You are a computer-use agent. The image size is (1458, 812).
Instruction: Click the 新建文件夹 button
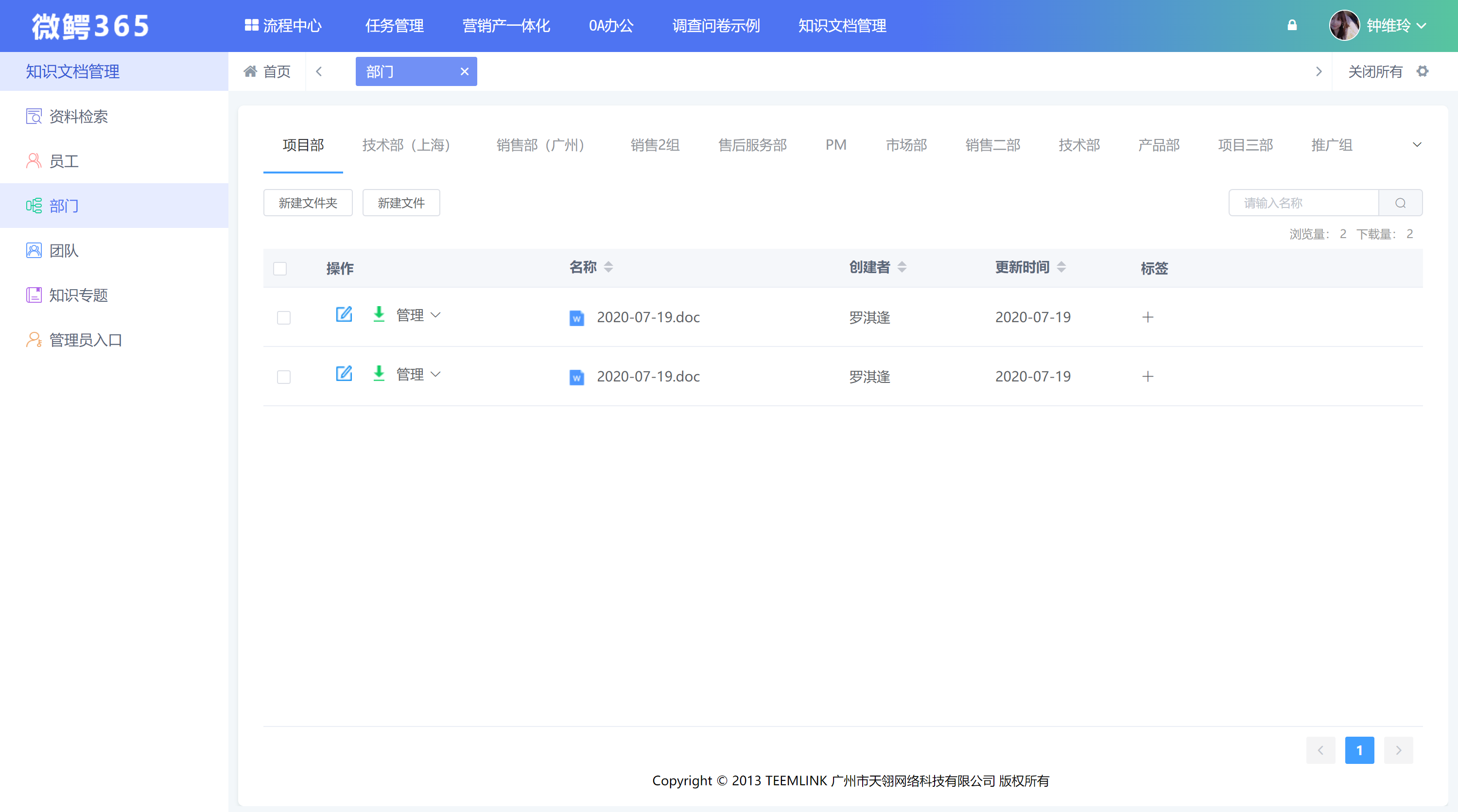click(308, 203)
